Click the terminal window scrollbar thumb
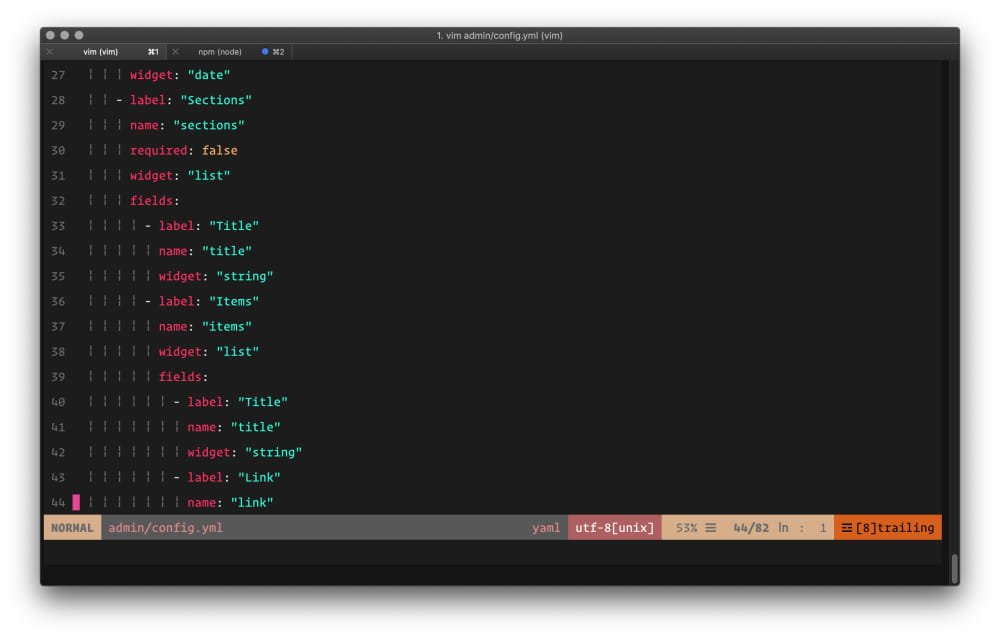Image resolution: width=1000 pixels, height=639 pixels. (x=955, y=569)
